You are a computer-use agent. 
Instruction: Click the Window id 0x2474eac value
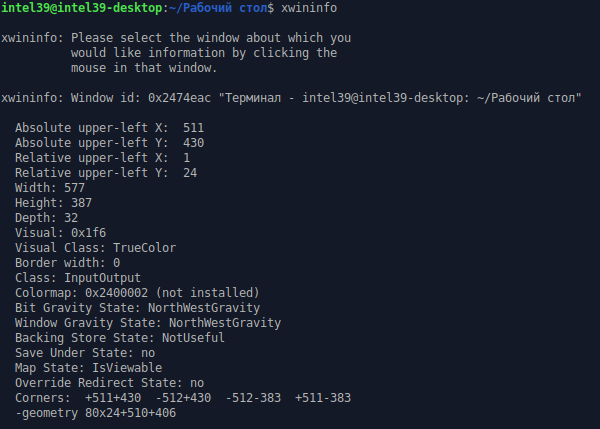coord(179,98)
